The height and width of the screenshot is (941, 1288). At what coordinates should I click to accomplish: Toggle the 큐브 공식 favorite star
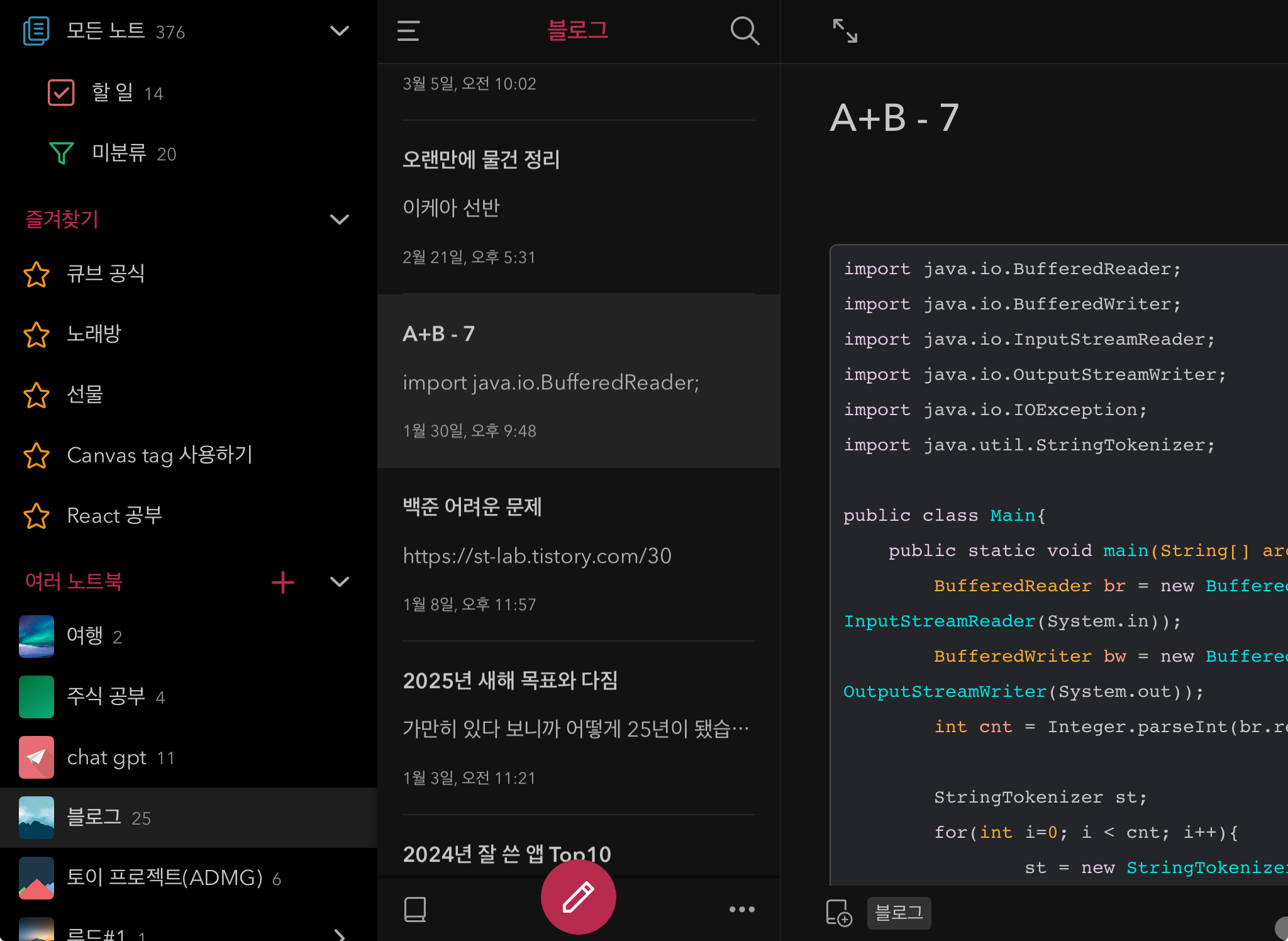coord(36,274)
